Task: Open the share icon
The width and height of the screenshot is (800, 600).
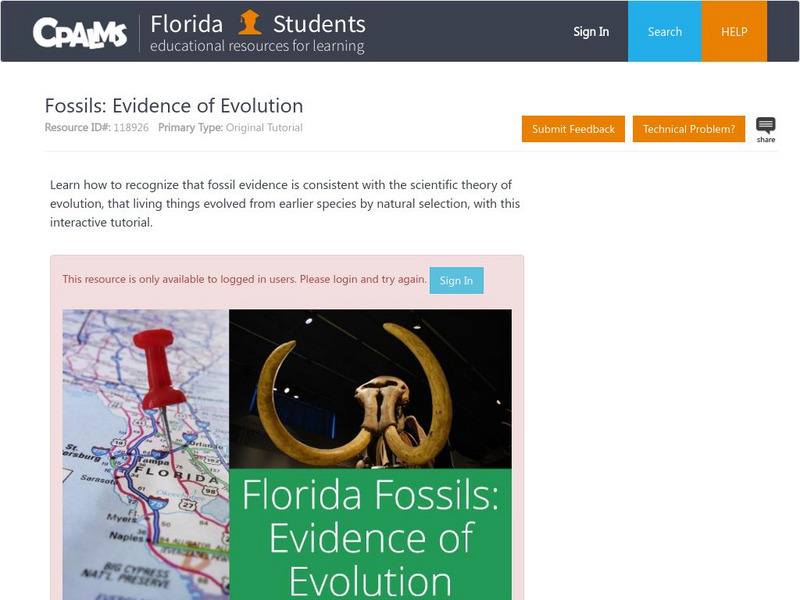Action: 765,129
